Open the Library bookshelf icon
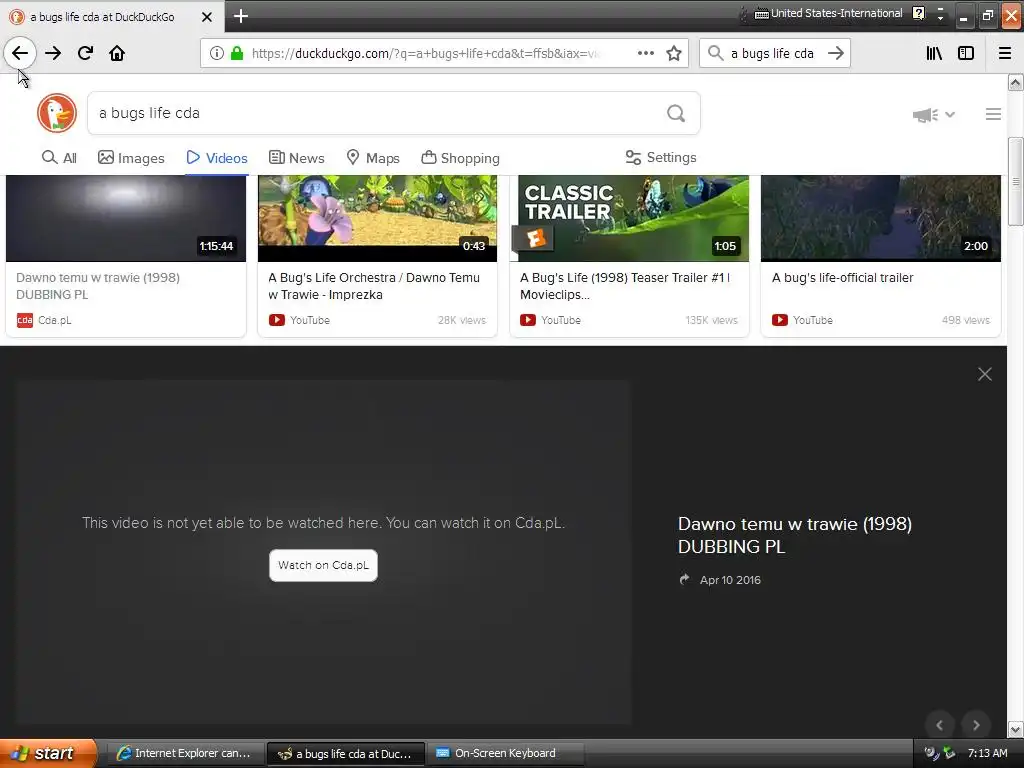 tap(934, 53)
